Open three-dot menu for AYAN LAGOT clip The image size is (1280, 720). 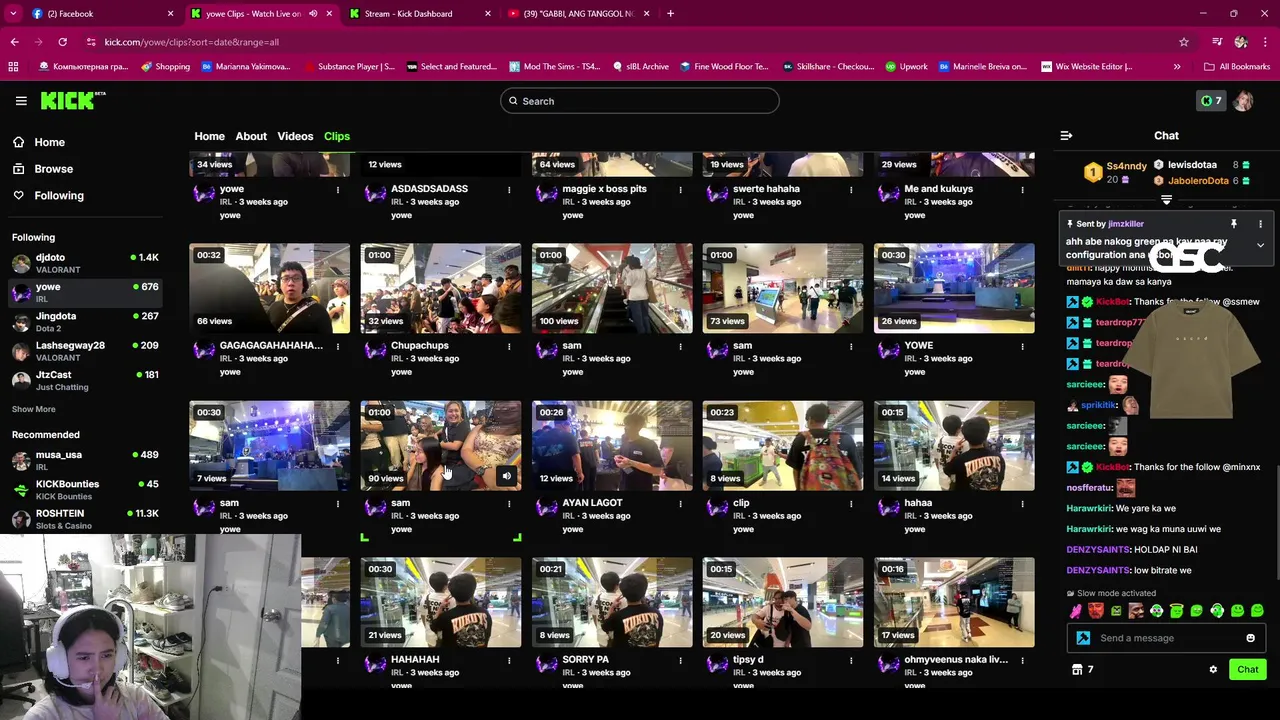pyautogui.click(x=680, y=504)
